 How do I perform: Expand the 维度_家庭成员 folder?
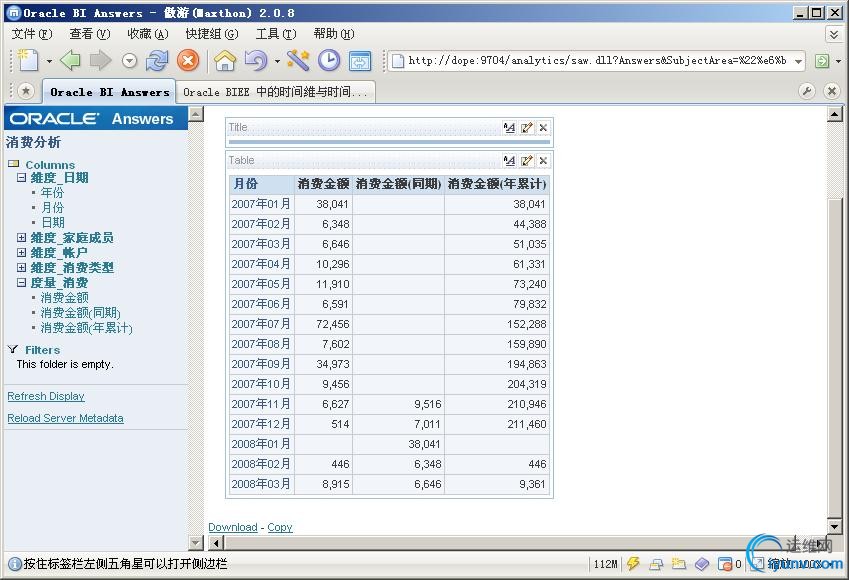click(x=21, y=237)
